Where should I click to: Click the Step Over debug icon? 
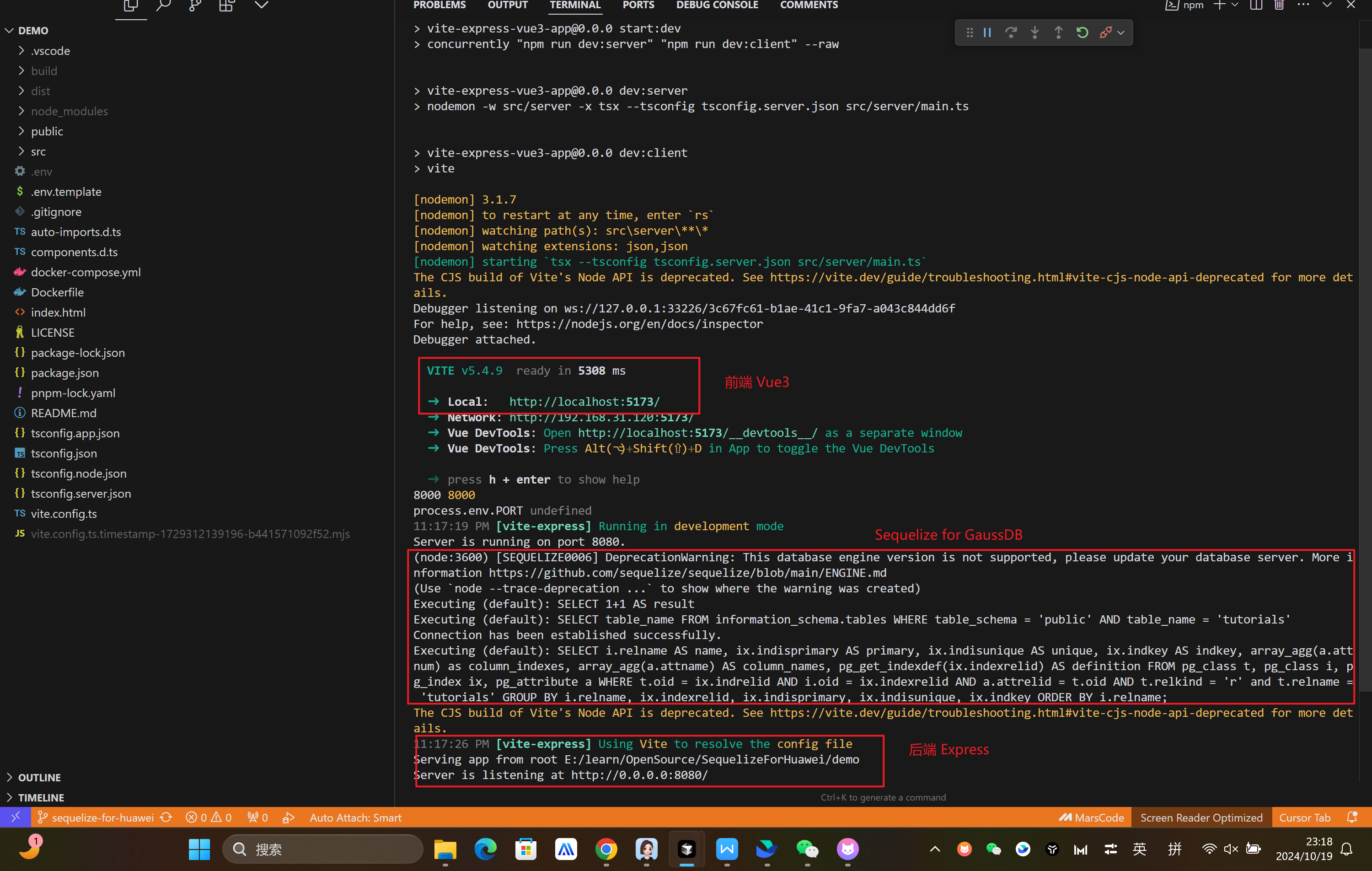pos(1011,32)
